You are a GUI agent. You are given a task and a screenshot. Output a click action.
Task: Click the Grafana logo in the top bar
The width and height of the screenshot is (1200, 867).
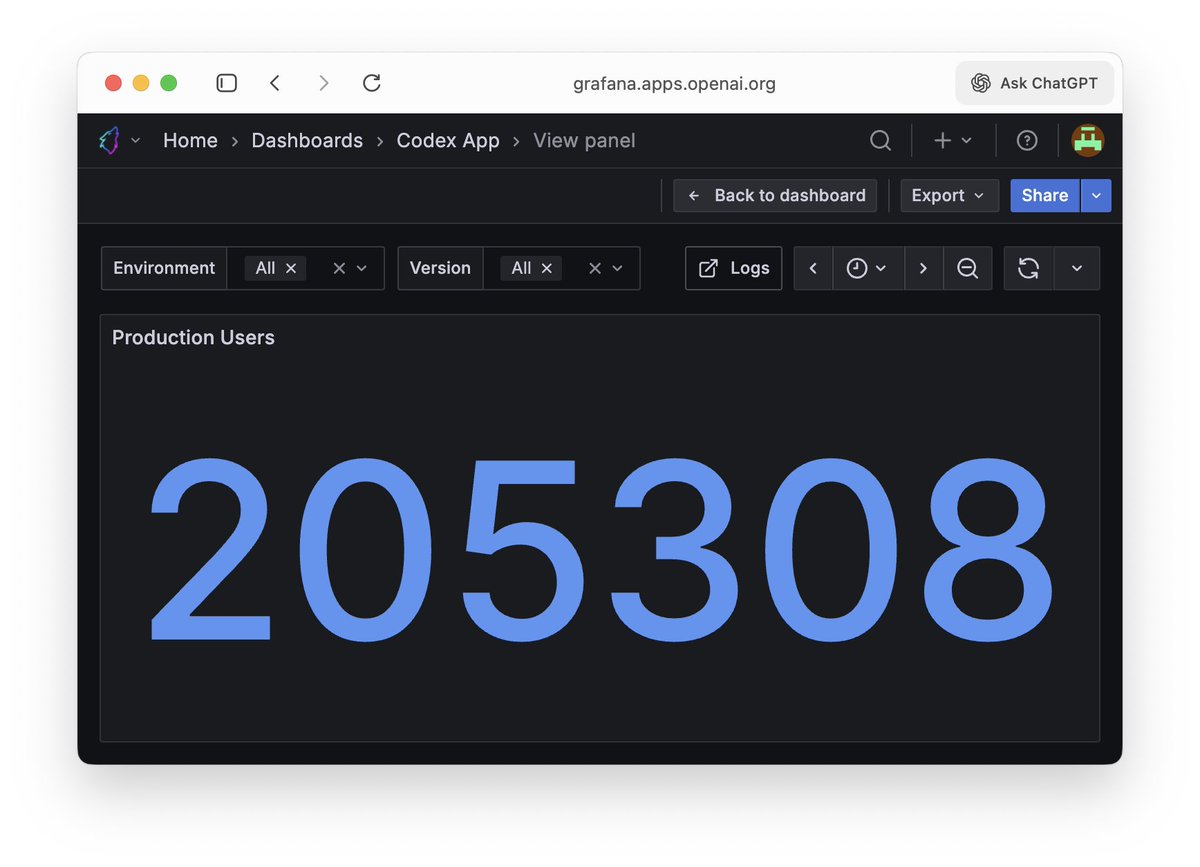click(x=110, y=140)
